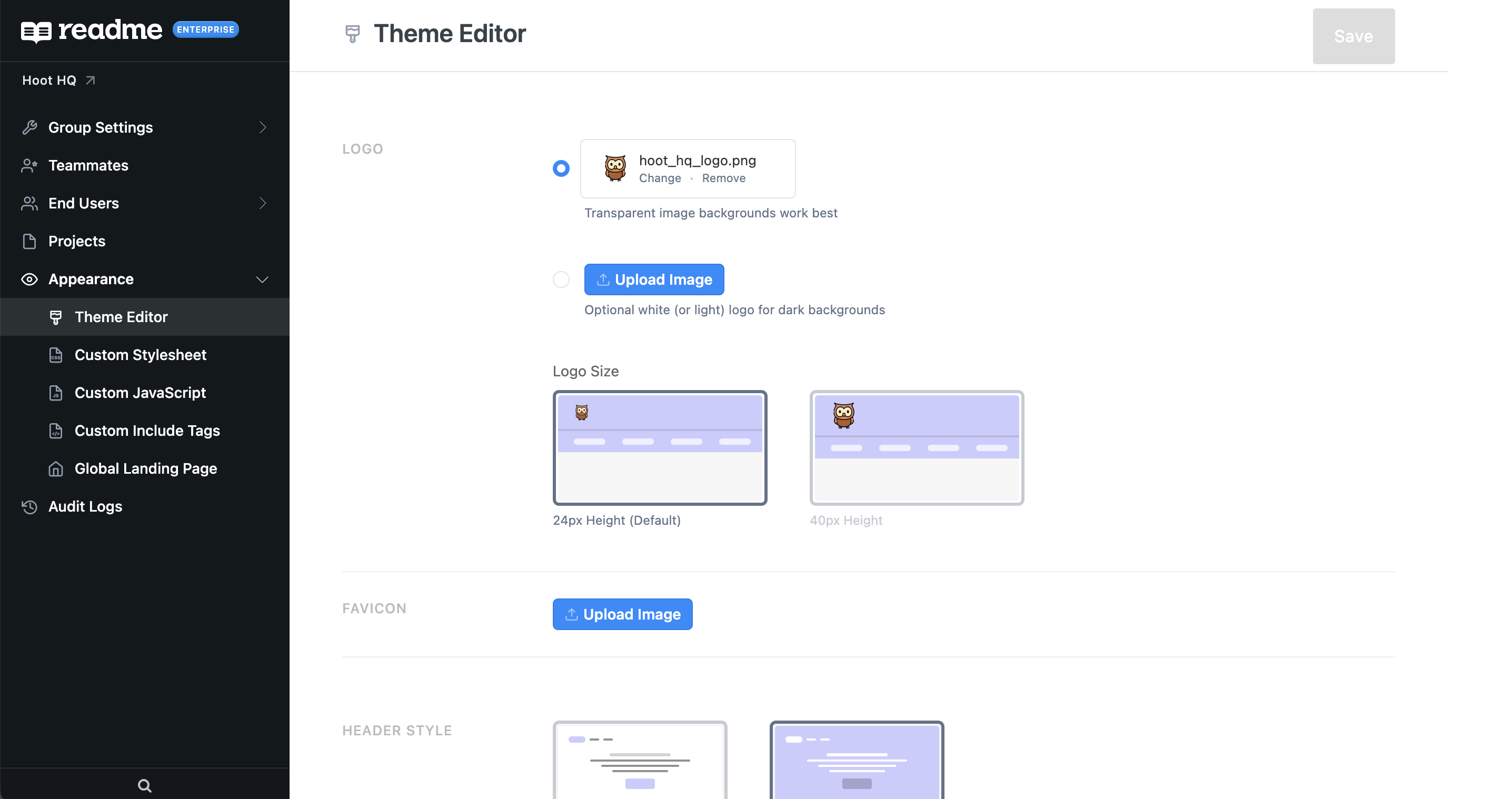1512x799 pixels.
Task: Select the dark-background logo radio button
Action: pos(561,279)
